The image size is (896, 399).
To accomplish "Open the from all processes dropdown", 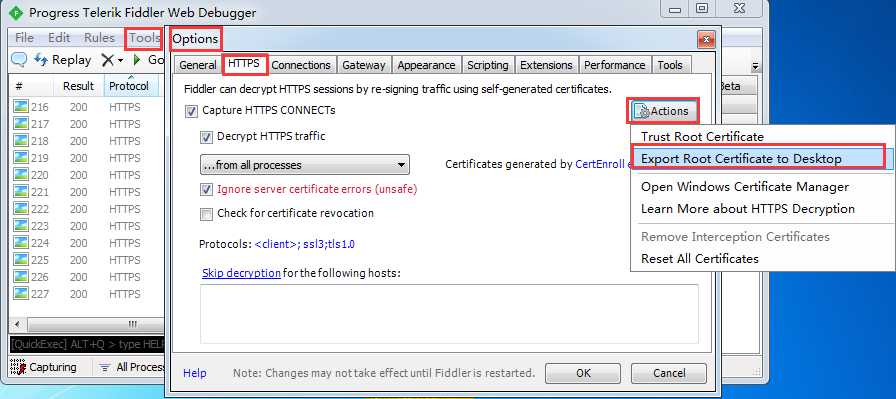I will [x=305, y=165].
